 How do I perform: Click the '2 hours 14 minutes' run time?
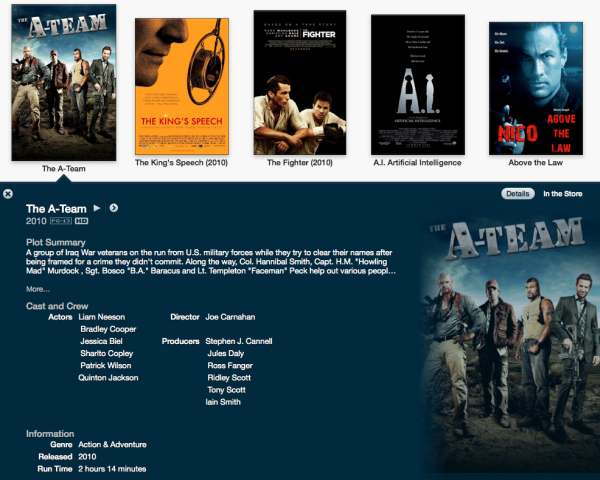(112, 469)
